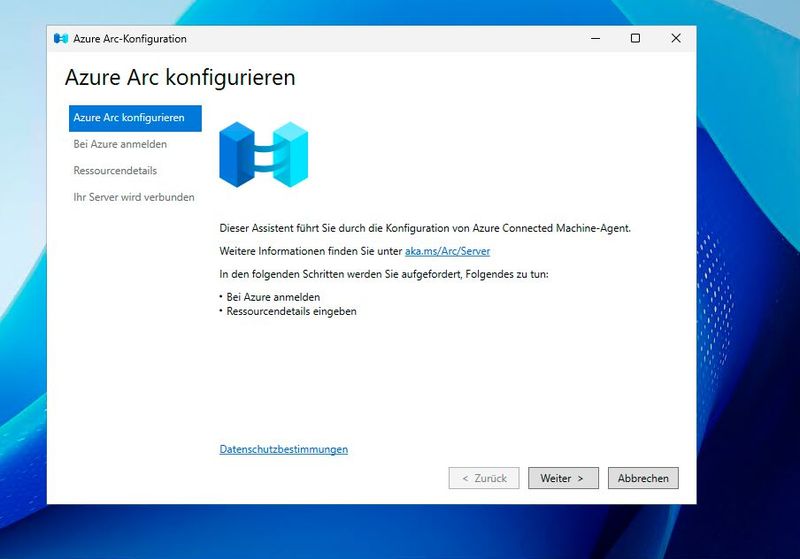Click the 'Azure Arc-Konfiguration' window title text
The width and height of the screenshot is (800, 559).
click(x=130, y=39)
